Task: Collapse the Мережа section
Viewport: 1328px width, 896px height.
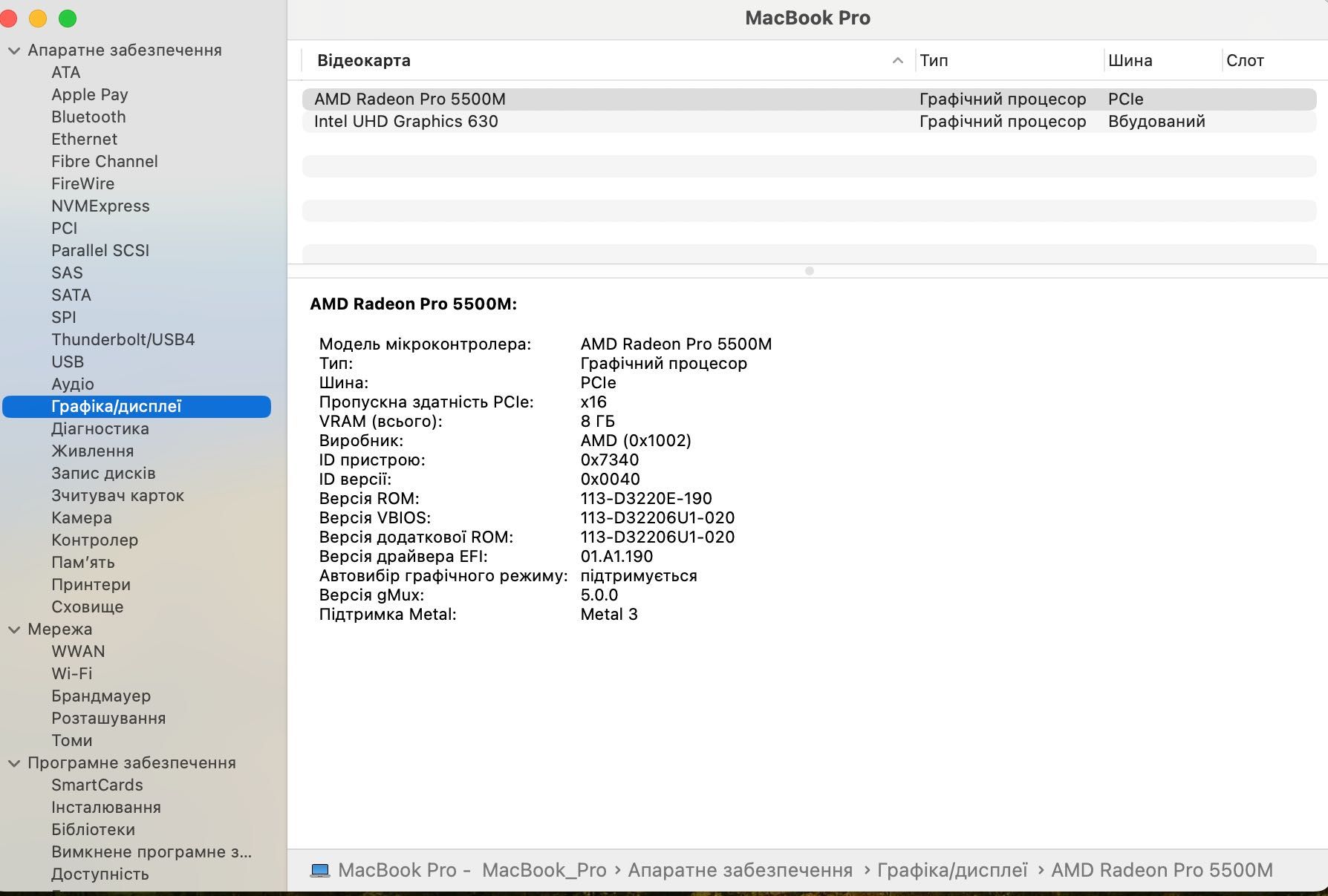Action: [14, 630]
